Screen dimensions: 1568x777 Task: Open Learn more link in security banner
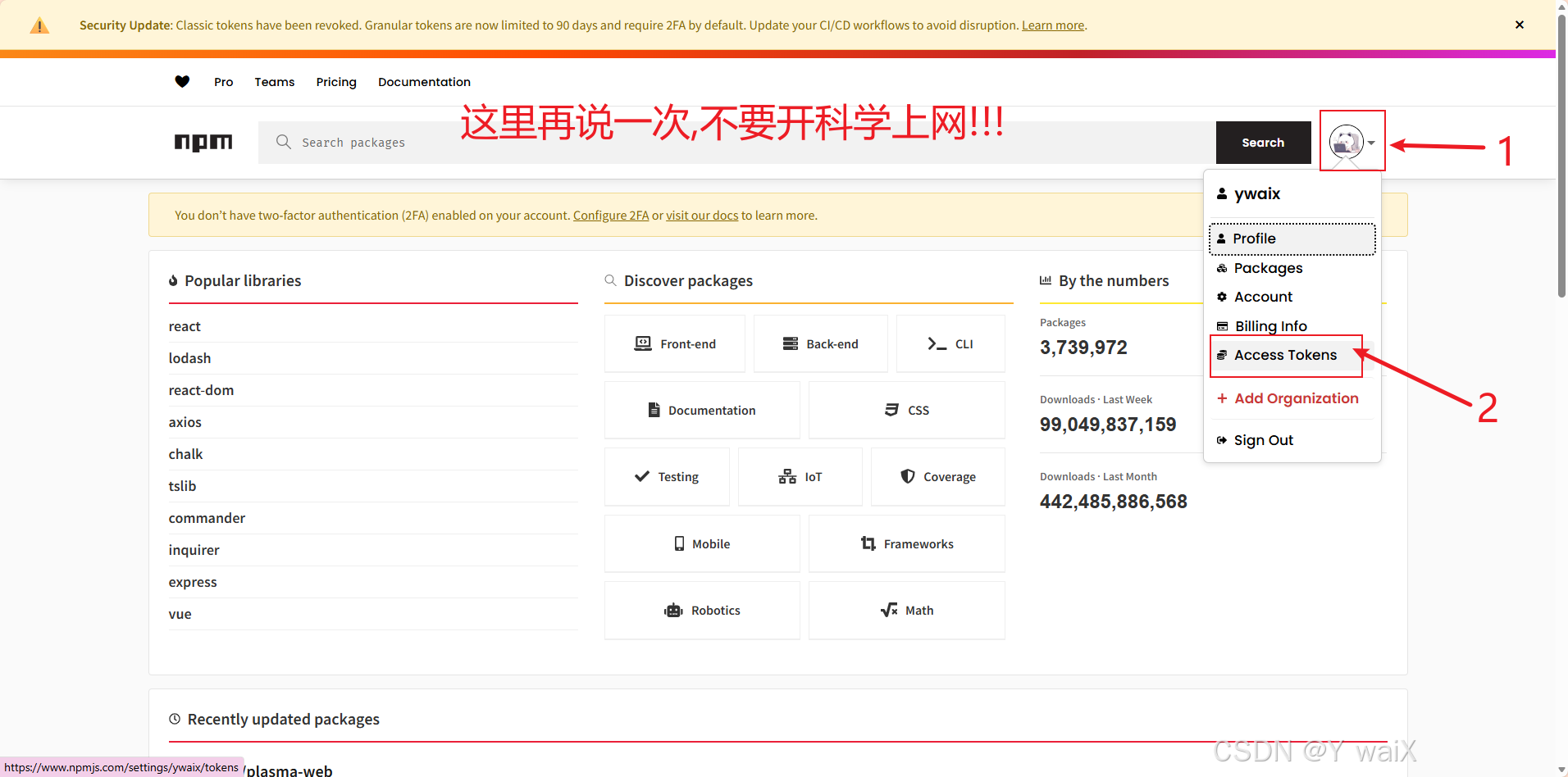pos(1053,25)
